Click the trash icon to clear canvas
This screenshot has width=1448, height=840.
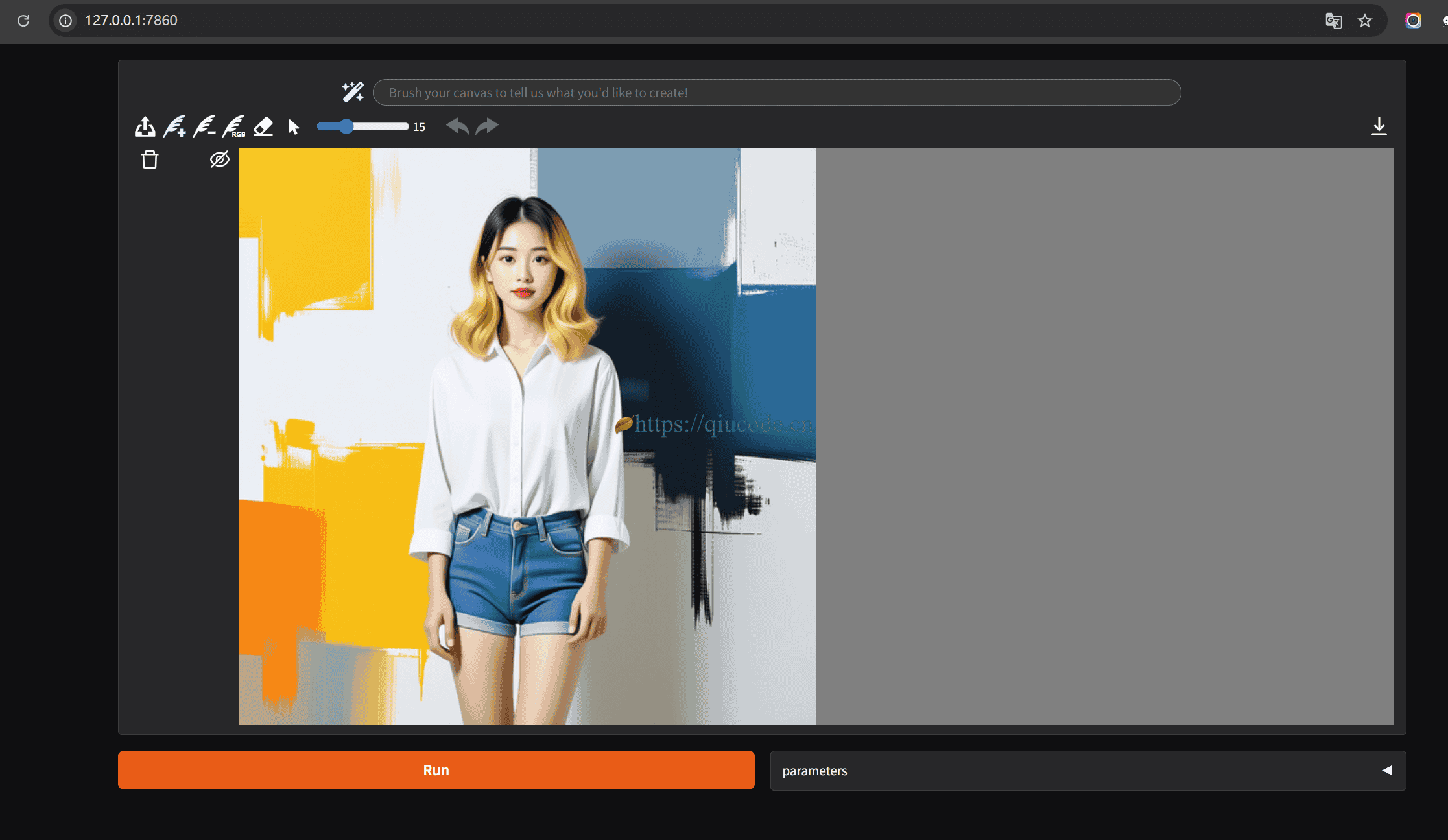(150, 159)
